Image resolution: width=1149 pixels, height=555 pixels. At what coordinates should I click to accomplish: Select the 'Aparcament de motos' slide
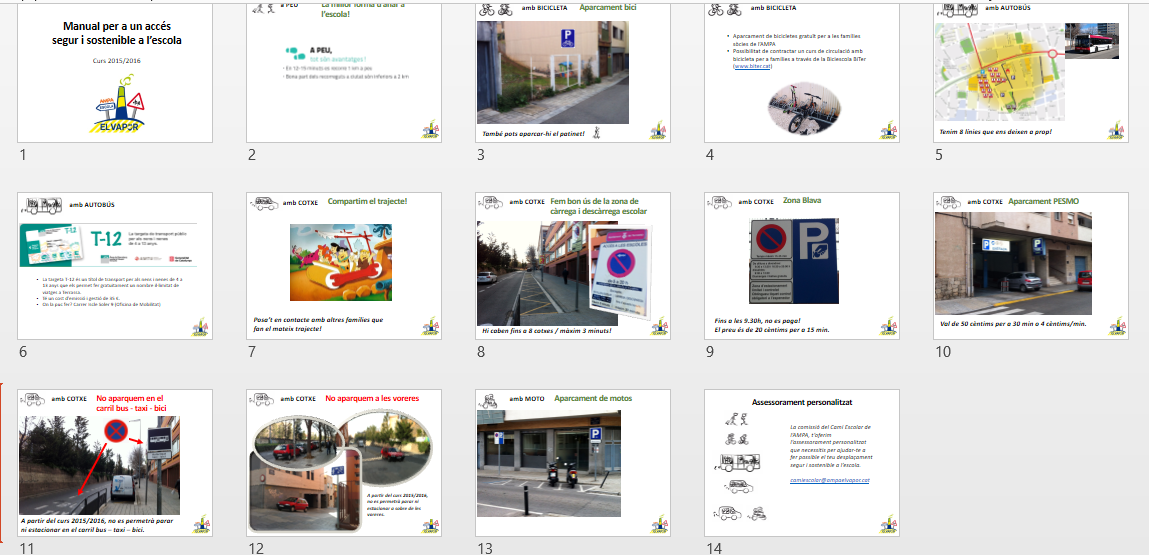[573, 462]
